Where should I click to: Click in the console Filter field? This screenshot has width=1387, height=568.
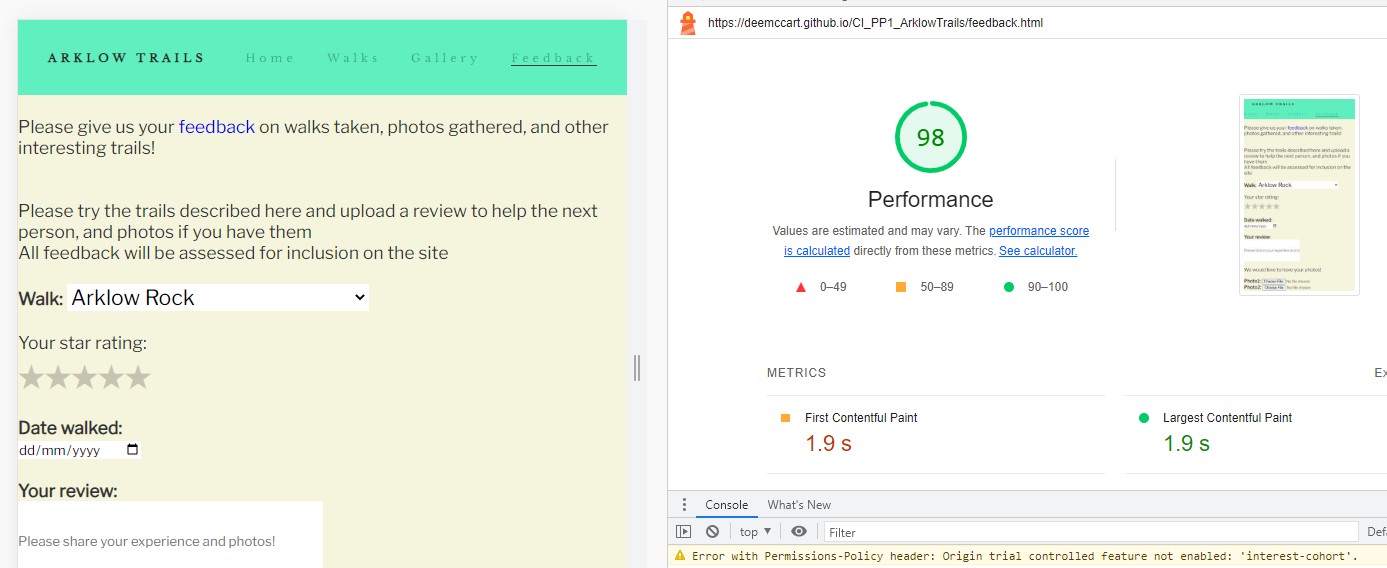1090,532
